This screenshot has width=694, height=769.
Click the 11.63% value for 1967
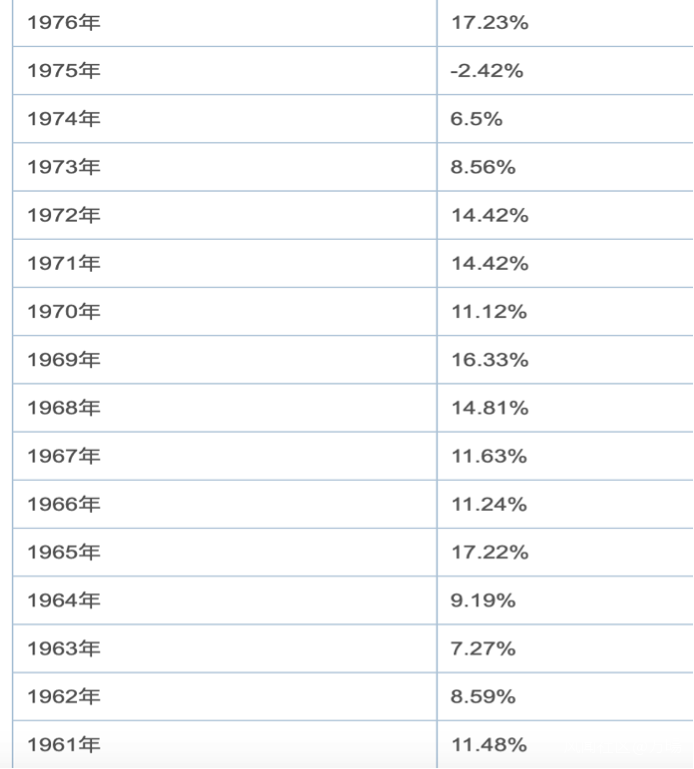[488, 456]
